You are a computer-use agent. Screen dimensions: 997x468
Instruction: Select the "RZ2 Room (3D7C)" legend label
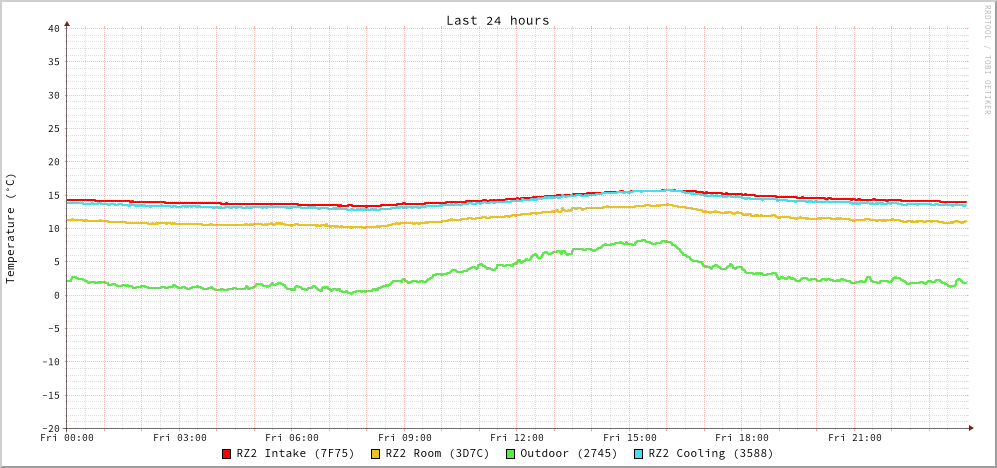437,453
